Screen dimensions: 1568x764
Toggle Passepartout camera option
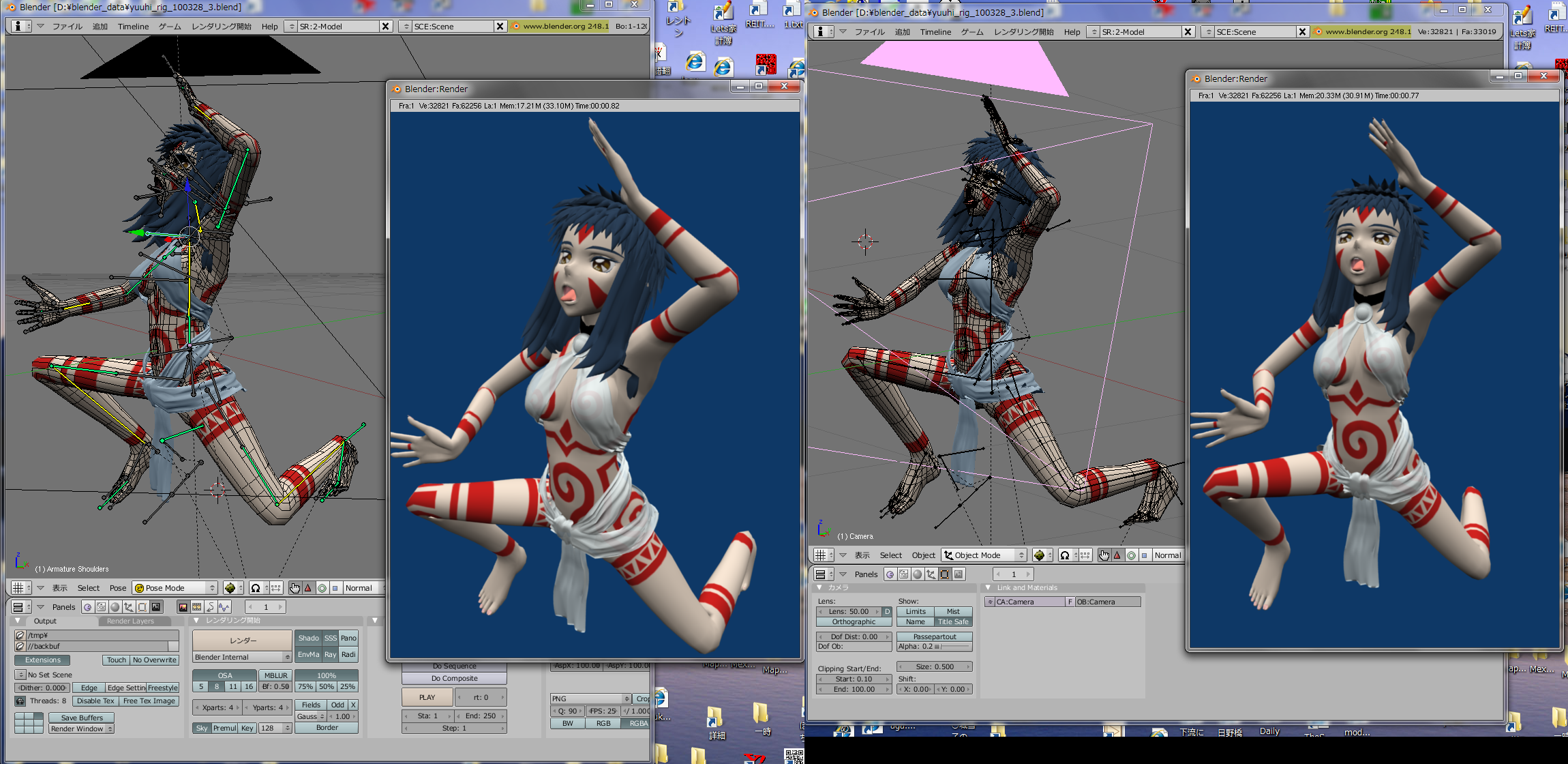(x=935, y=637)
